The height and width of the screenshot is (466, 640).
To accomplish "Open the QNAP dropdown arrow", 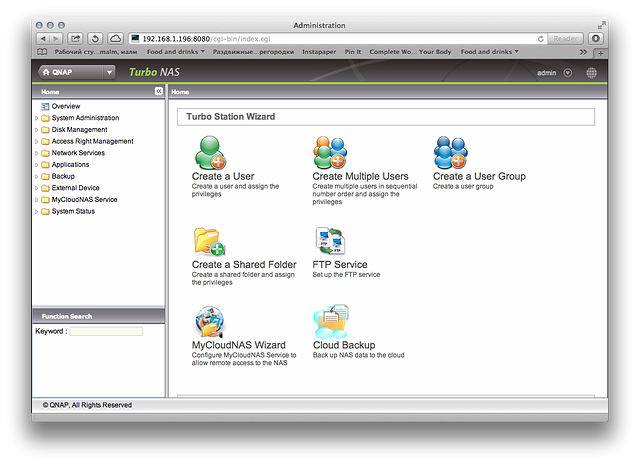I will point(109,72).
